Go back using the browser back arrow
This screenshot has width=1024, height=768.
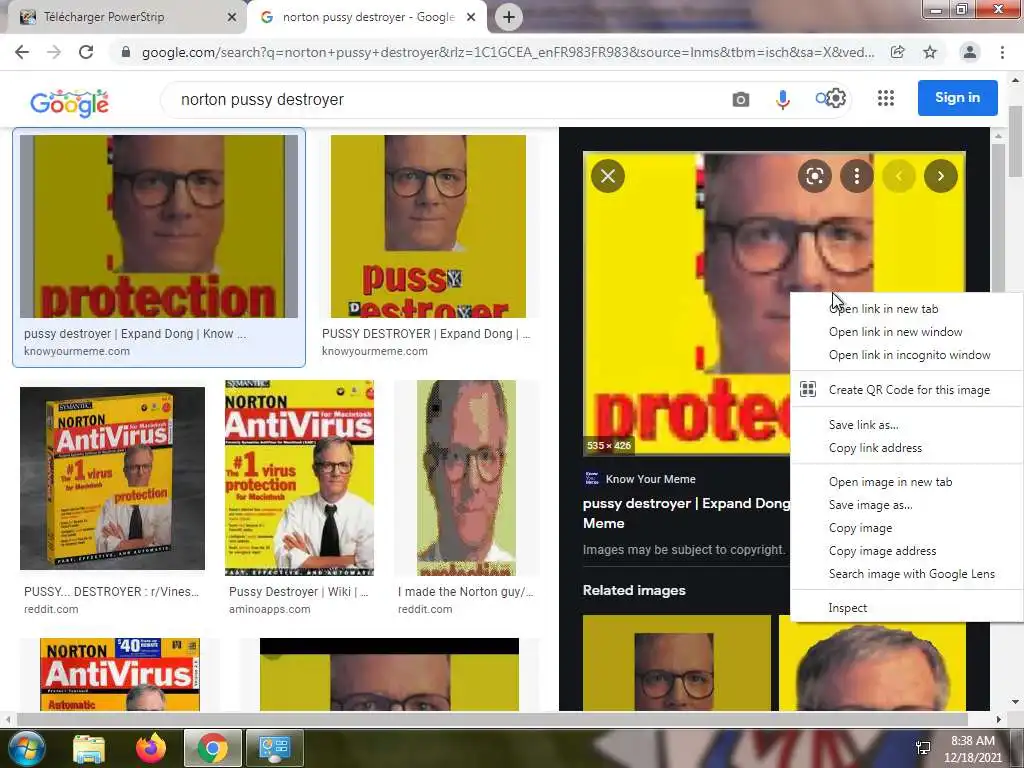pyautogui.click(x=22, y=52)
